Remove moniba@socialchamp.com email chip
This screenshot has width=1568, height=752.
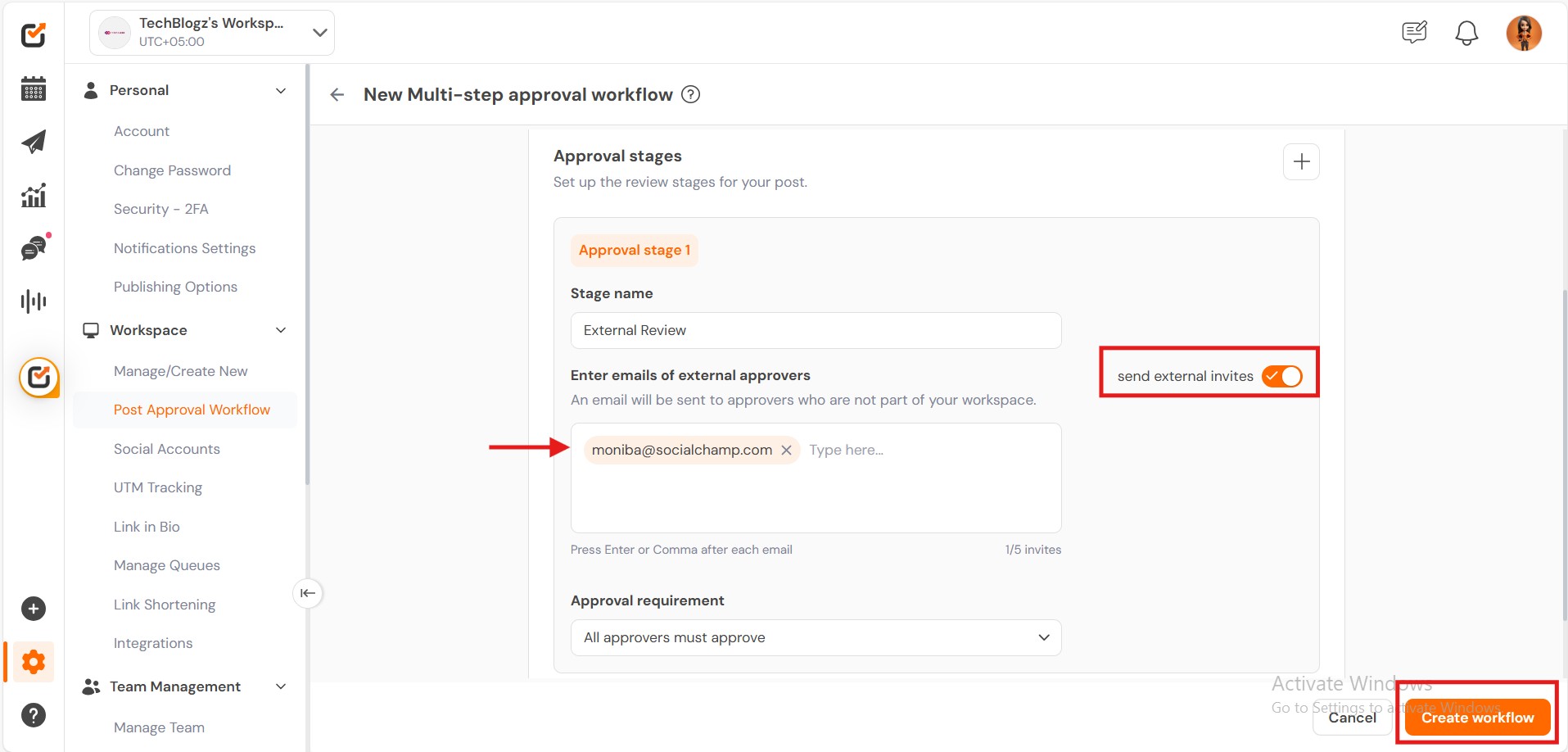[x=786, y=450]
